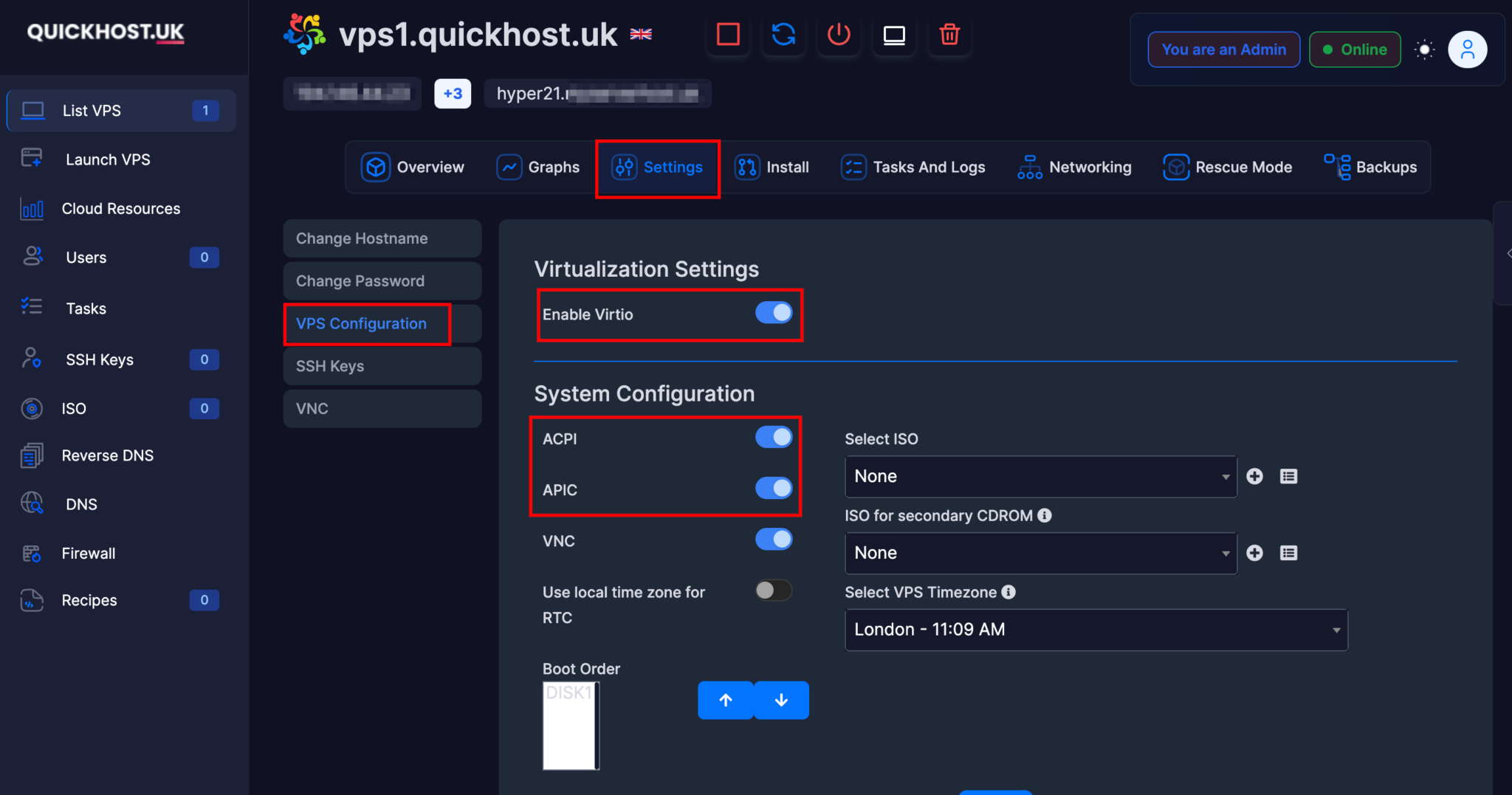Enable Use local time zone for RTC
Image resolution: width=1512 pixels, height=795 pixels.
click(x=774, y=591)
